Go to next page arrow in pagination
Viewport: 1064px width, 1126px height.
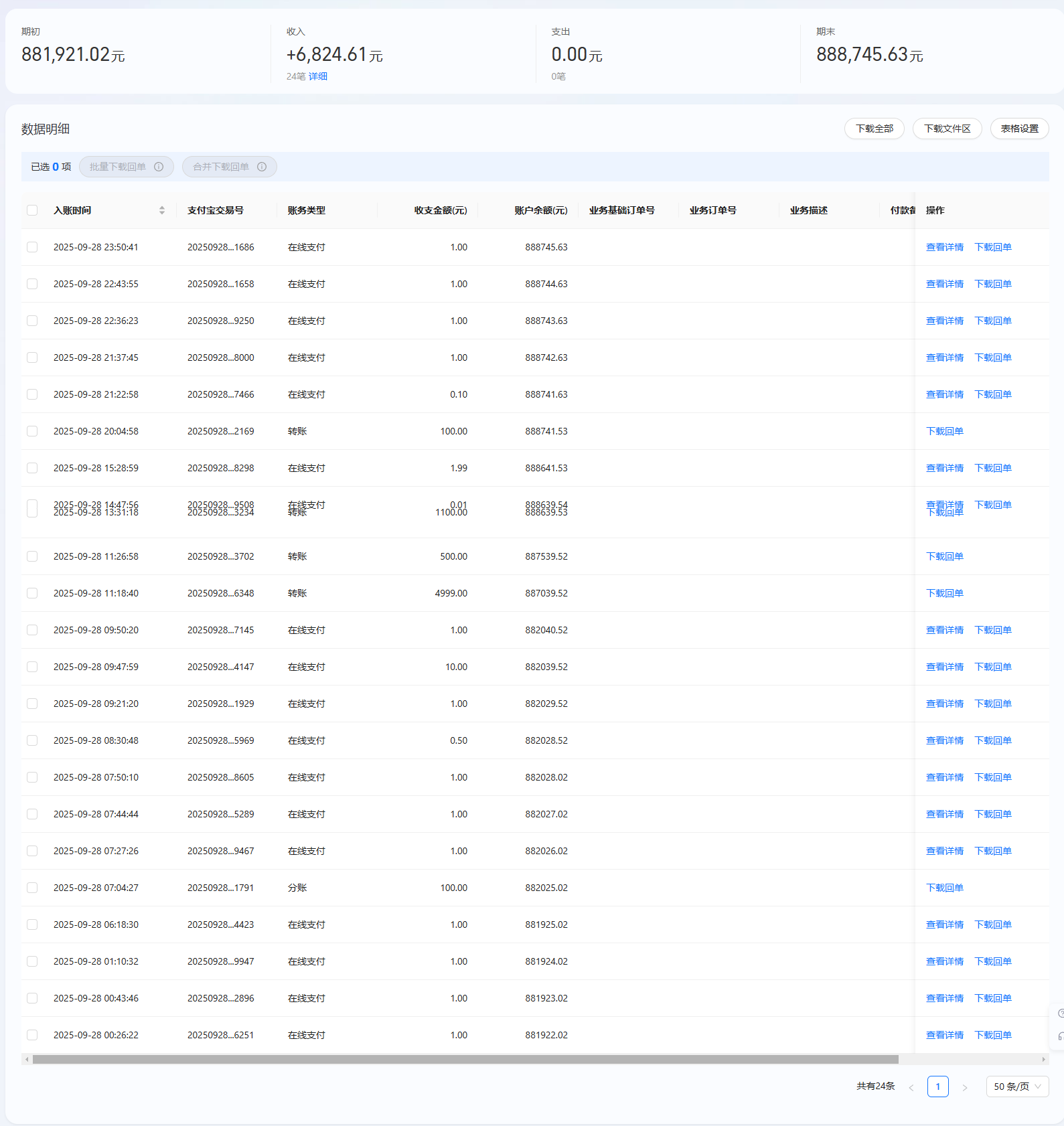[964, 1087]
